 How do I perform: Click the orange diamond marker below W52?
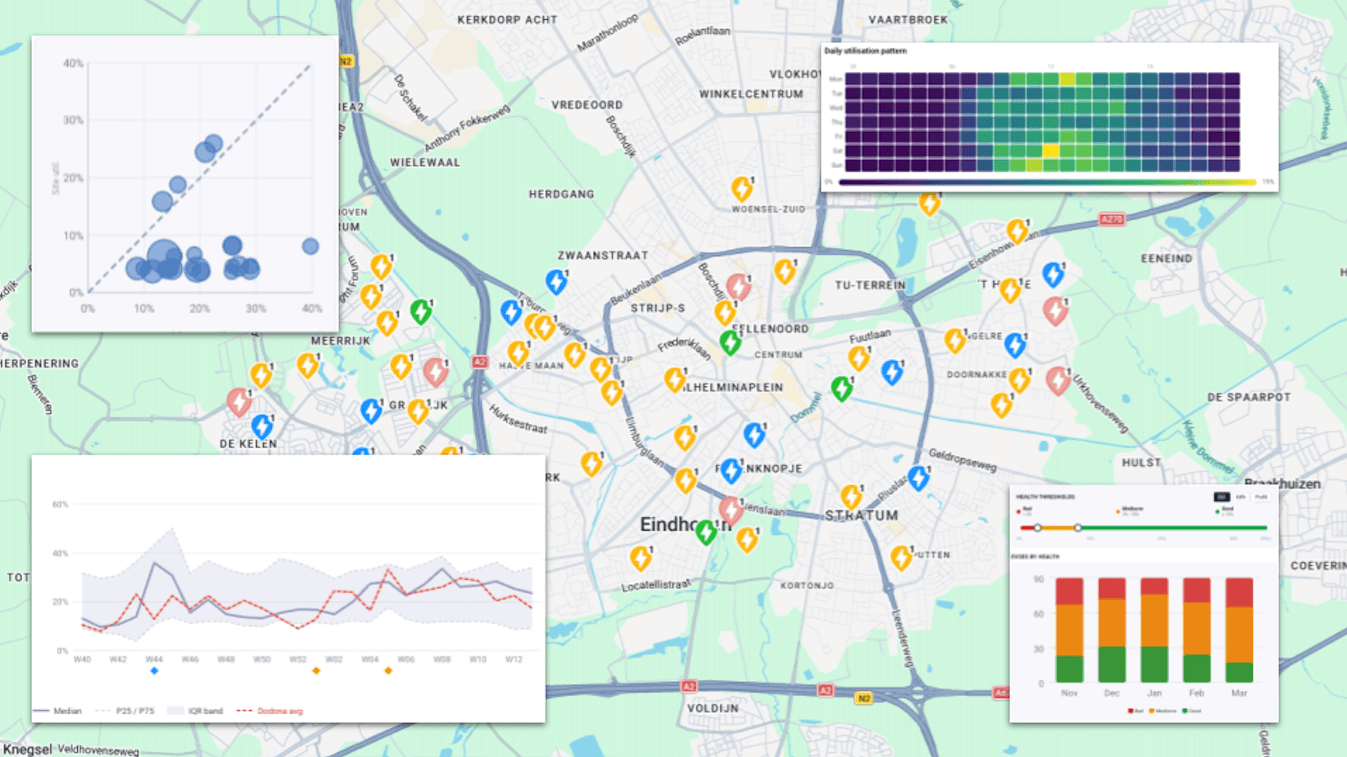tap(316, 670)
